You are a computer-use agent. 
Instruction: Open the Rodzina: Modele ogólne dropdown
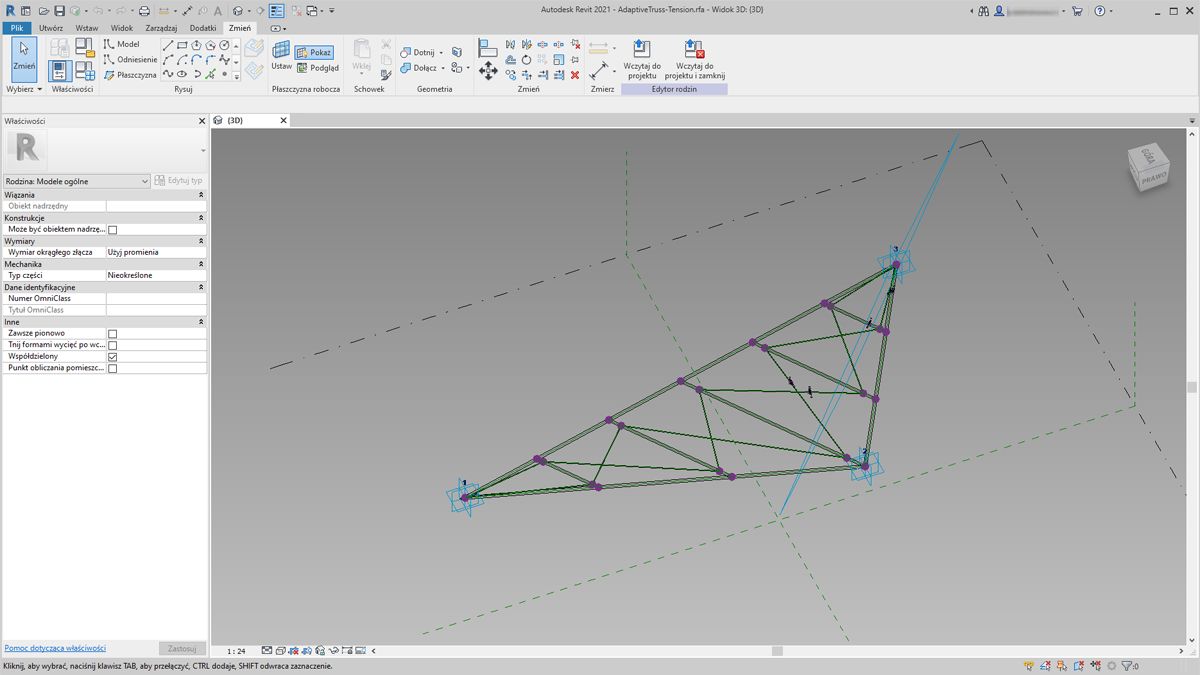77,181
